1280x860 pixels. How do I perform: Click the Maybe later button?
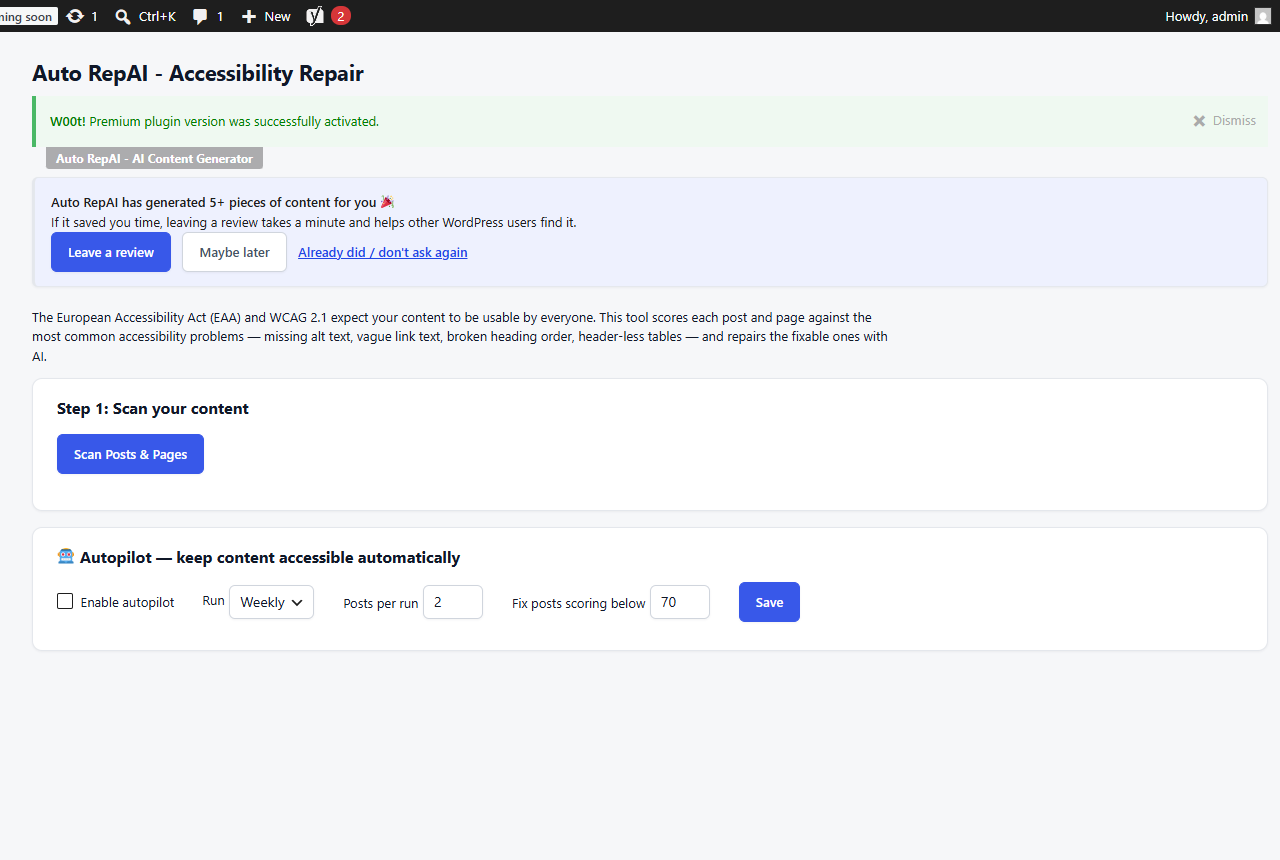coord(234,252)
